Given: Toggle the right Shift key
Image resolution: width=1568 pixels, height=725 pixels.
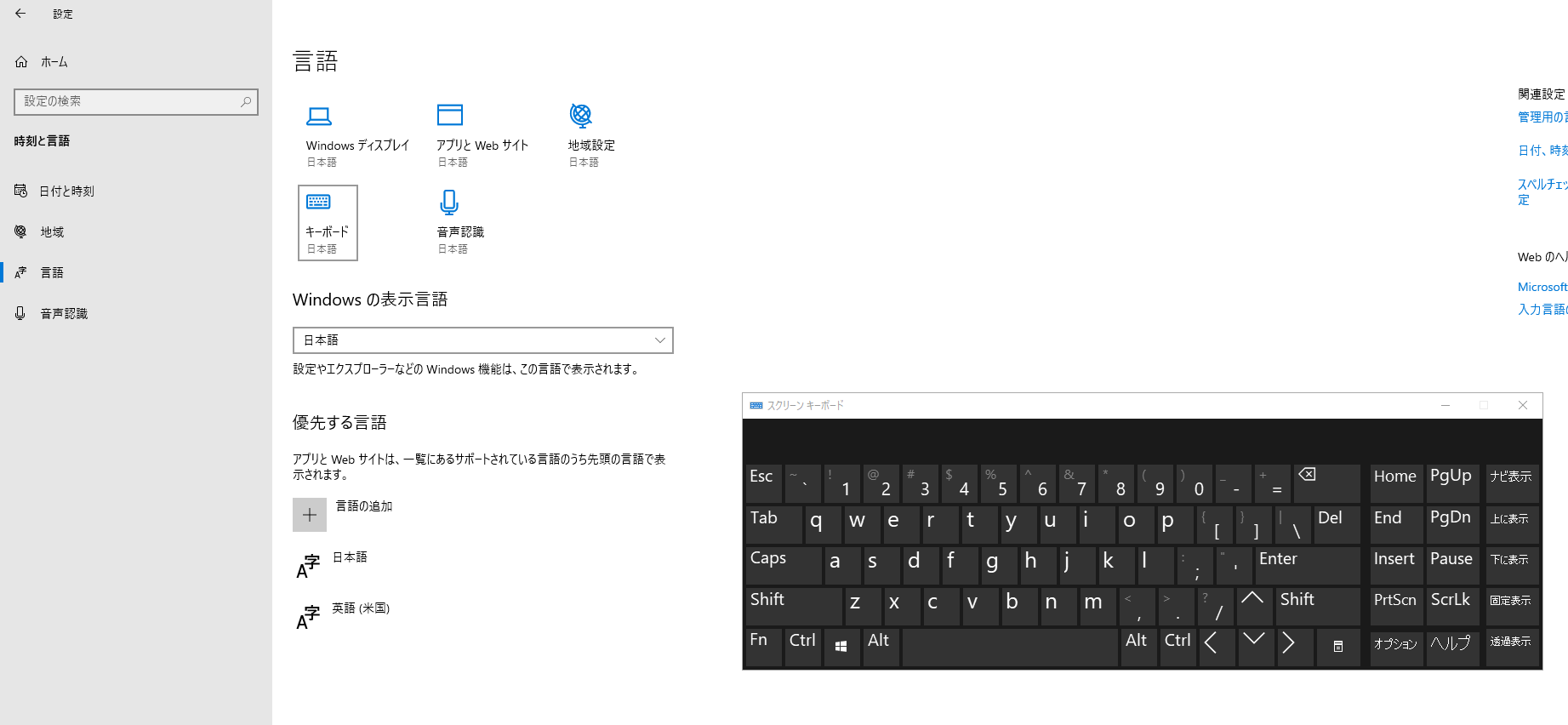Looking at the screenshot, I should [1317, 607].
